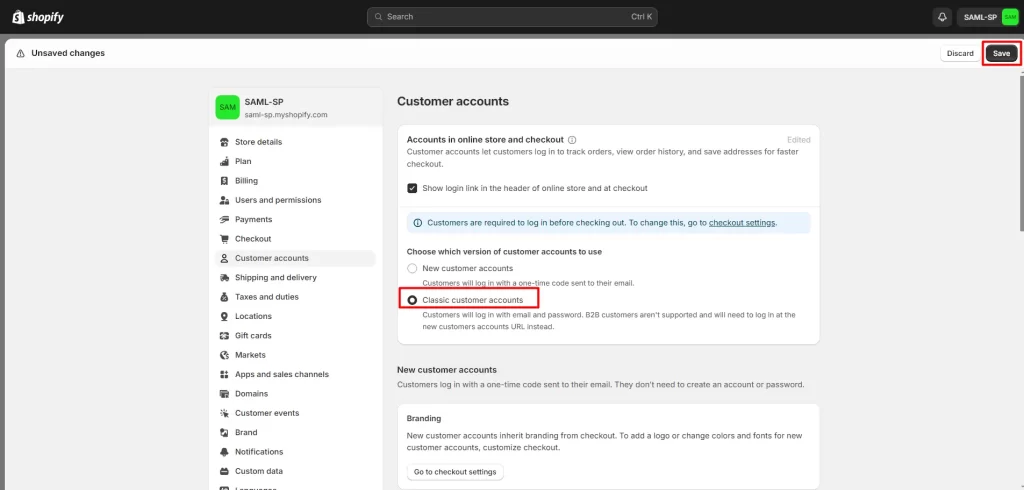1024x490 pixels.
Task: Open Apps and sales channels settings
Action: [x=281, y=374]
